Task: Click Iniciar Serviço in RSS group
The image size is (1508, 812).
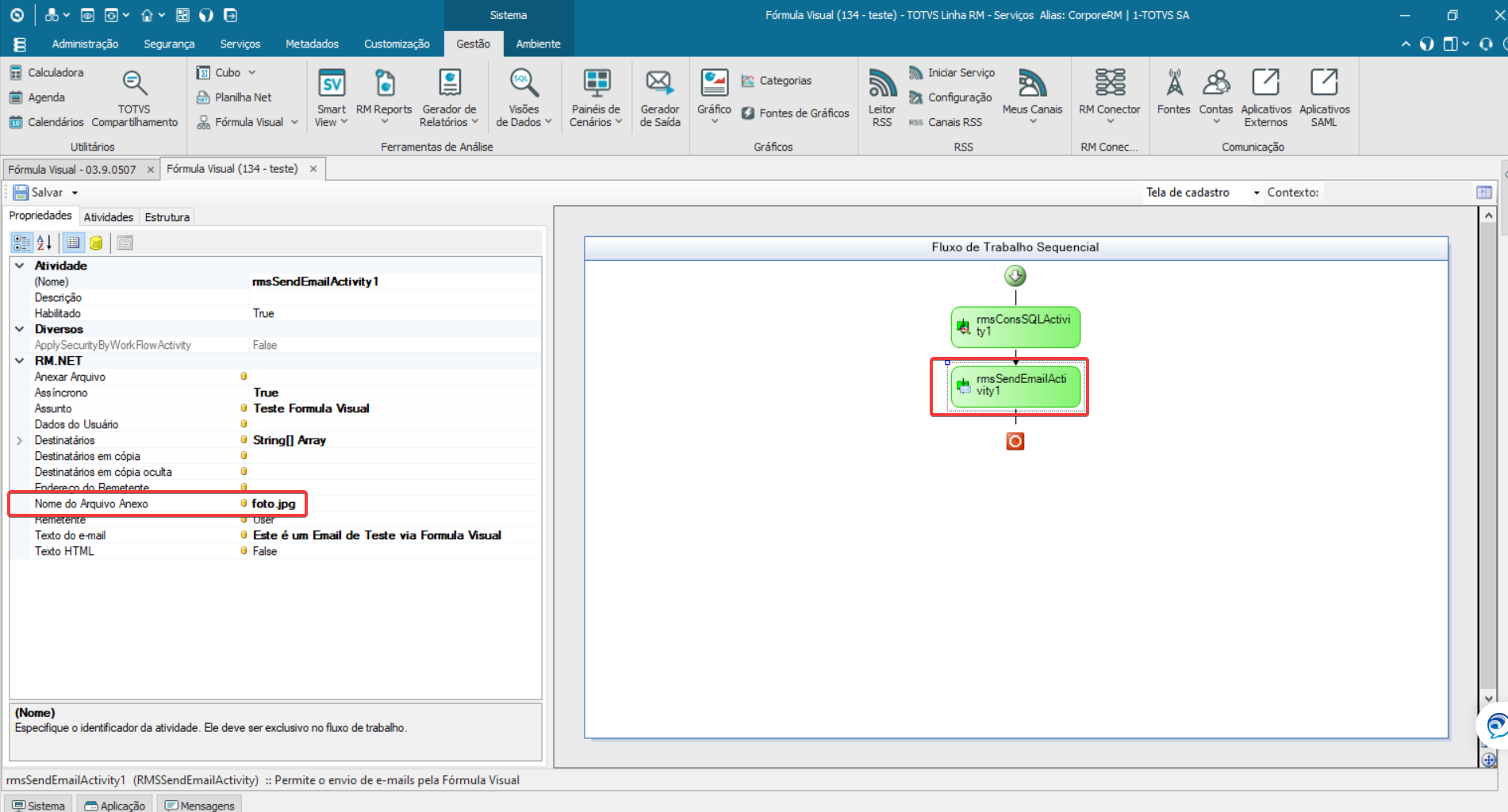Action: click(x=952, y=72)
